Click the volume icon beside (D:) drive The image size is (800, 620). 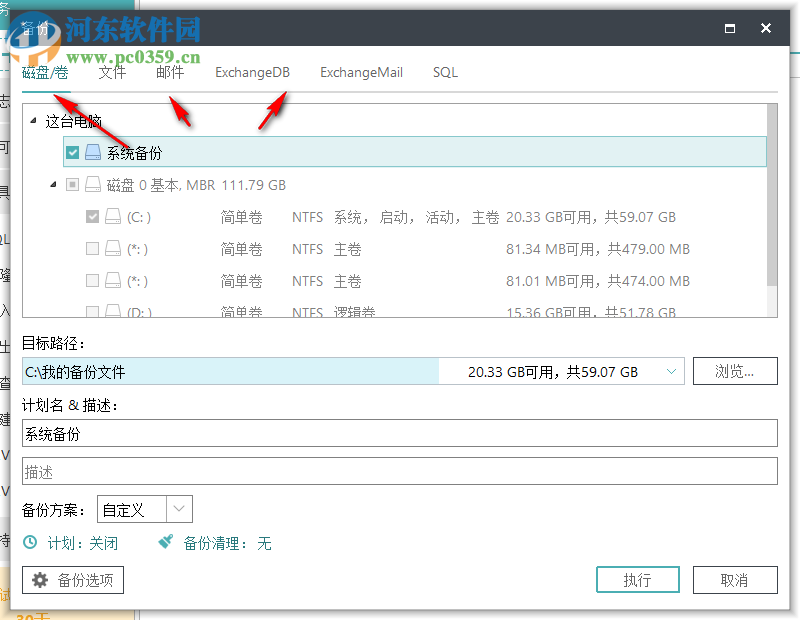point(111,312)
